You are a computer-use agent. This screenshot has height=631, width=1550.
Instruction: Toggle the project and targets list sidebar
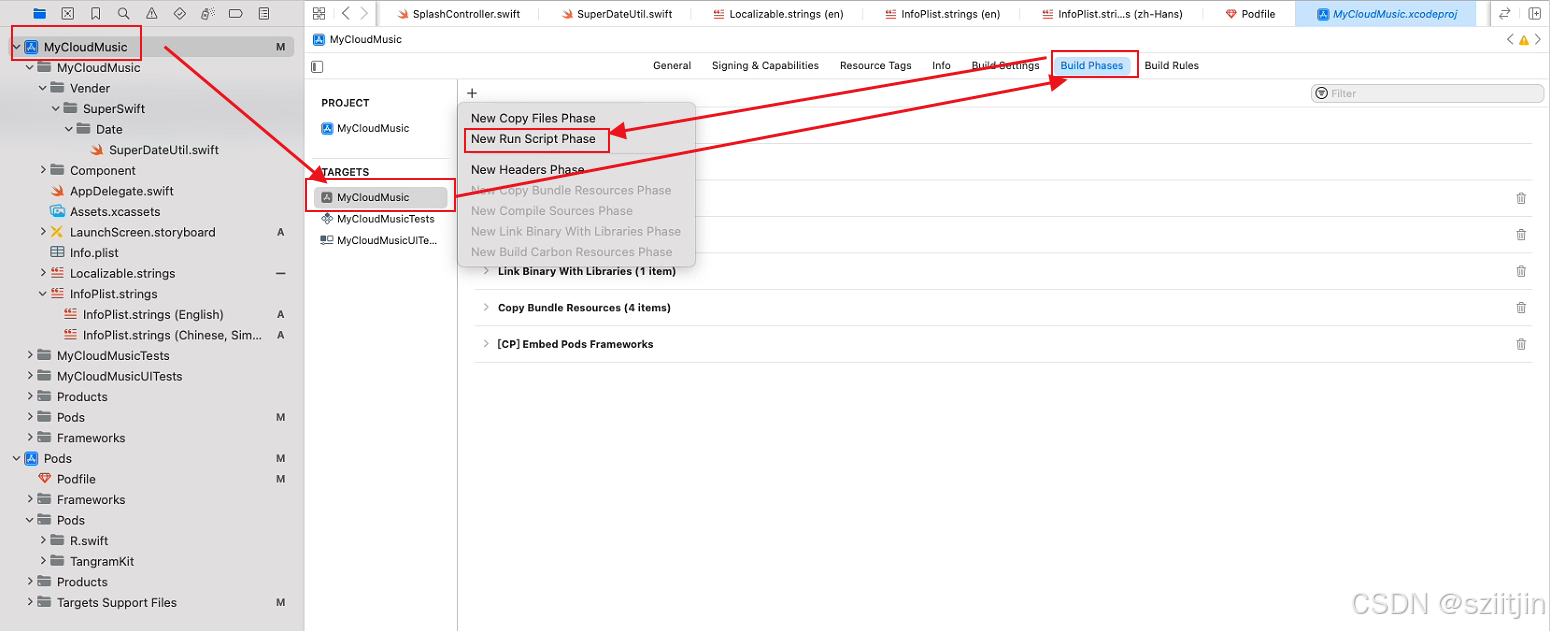coord(317,66)
